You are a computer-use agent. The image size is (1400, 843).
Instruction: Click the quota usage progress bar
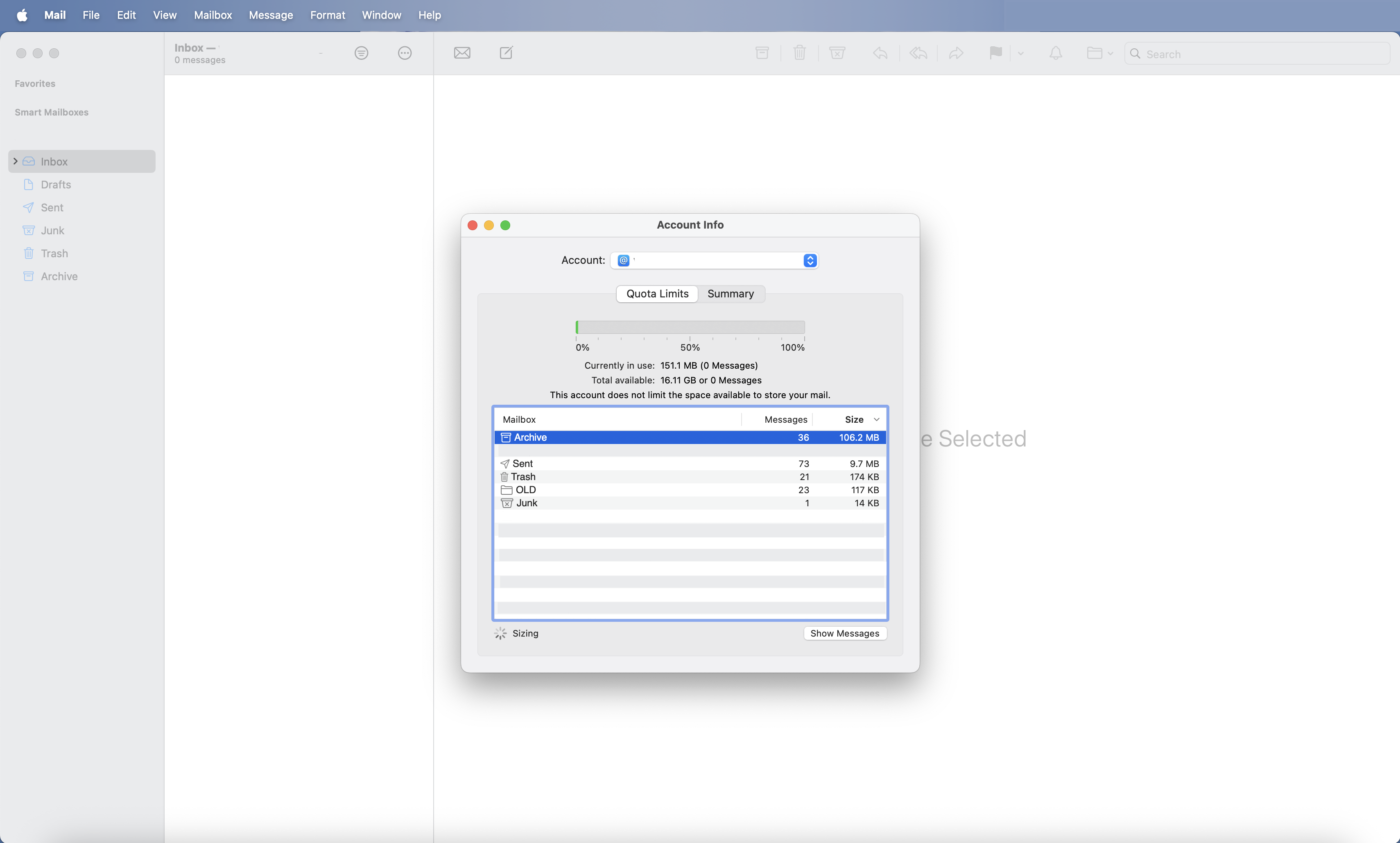690,327
